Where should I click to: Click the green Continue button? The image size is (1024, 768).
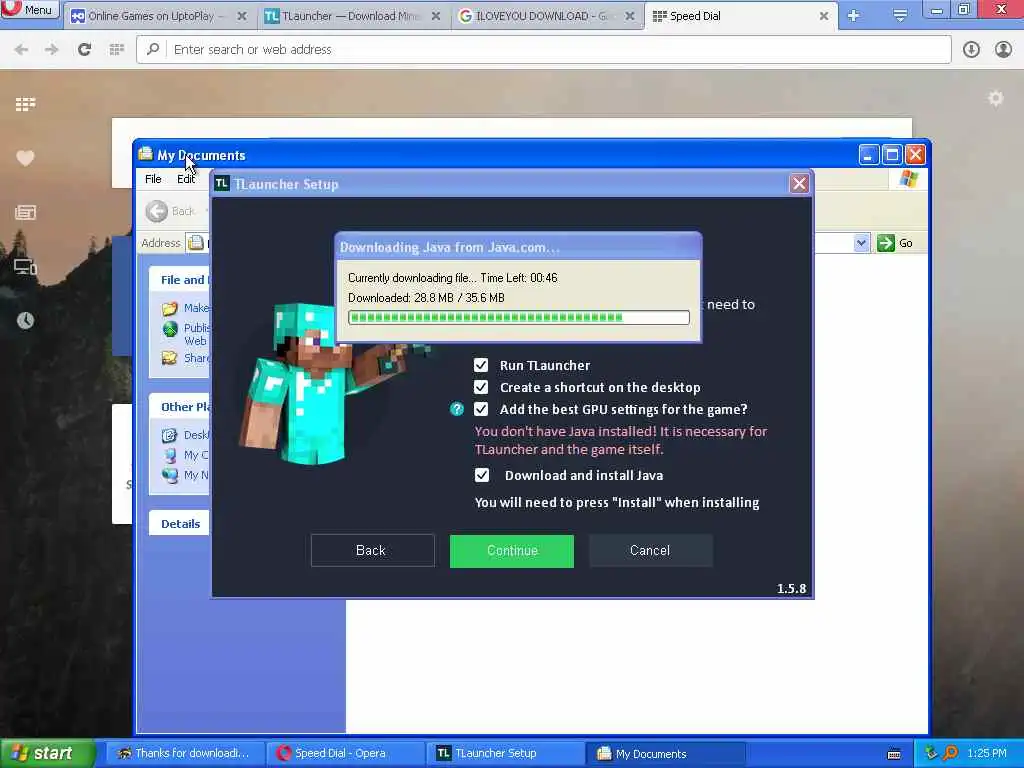click(512, 551)
